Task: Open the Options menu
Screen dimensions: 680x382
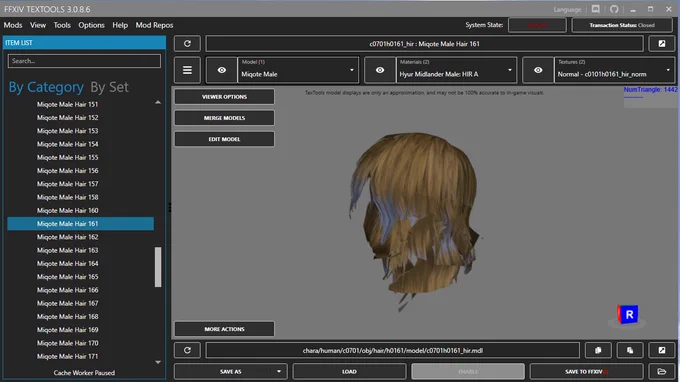Action: point(92,25)
